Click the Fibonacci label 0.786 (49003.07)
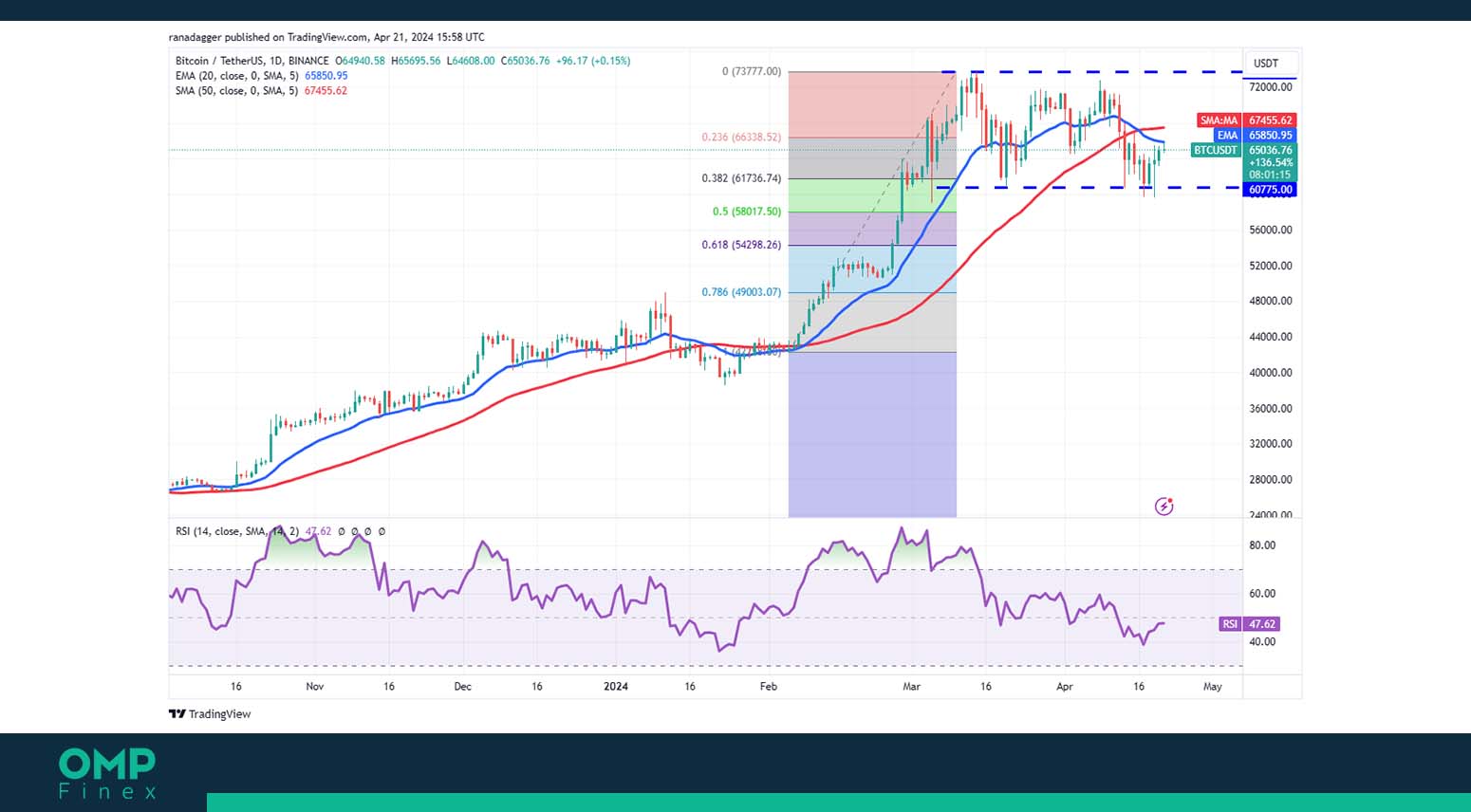 741,292
